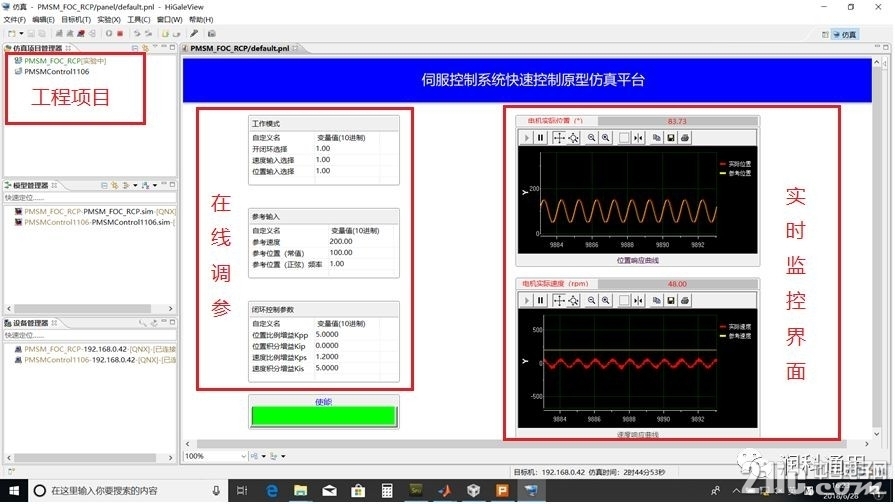Viewport: 895px width, 504px height.
Task: Click horizontal compress icon on speed chart
Action: 638,300
